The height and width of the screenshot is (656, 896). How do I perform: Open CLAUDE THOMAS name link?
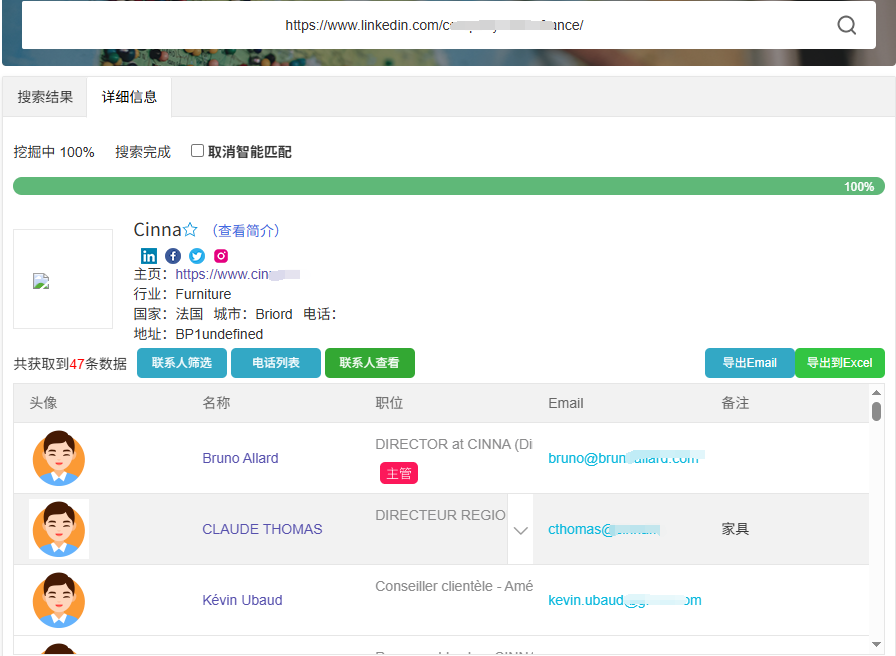click(x=262, y=529)
